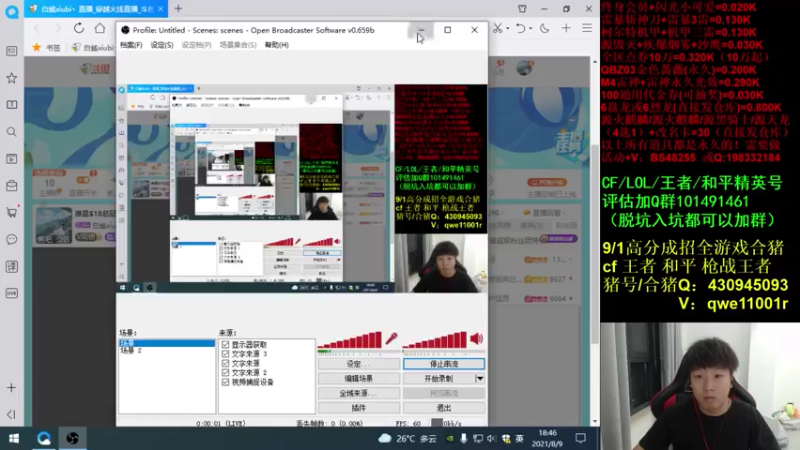This screenshot has width=800, height=450.
Task: Click the browser logo icon at top of sidebar
Action: point(11,11)
